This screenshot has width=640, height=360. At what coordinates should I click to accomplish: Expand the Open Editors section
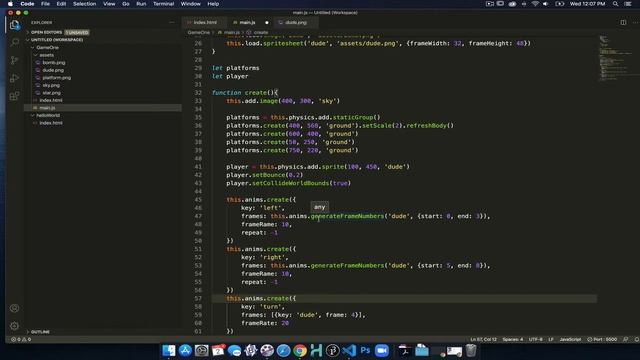(46, 32)
